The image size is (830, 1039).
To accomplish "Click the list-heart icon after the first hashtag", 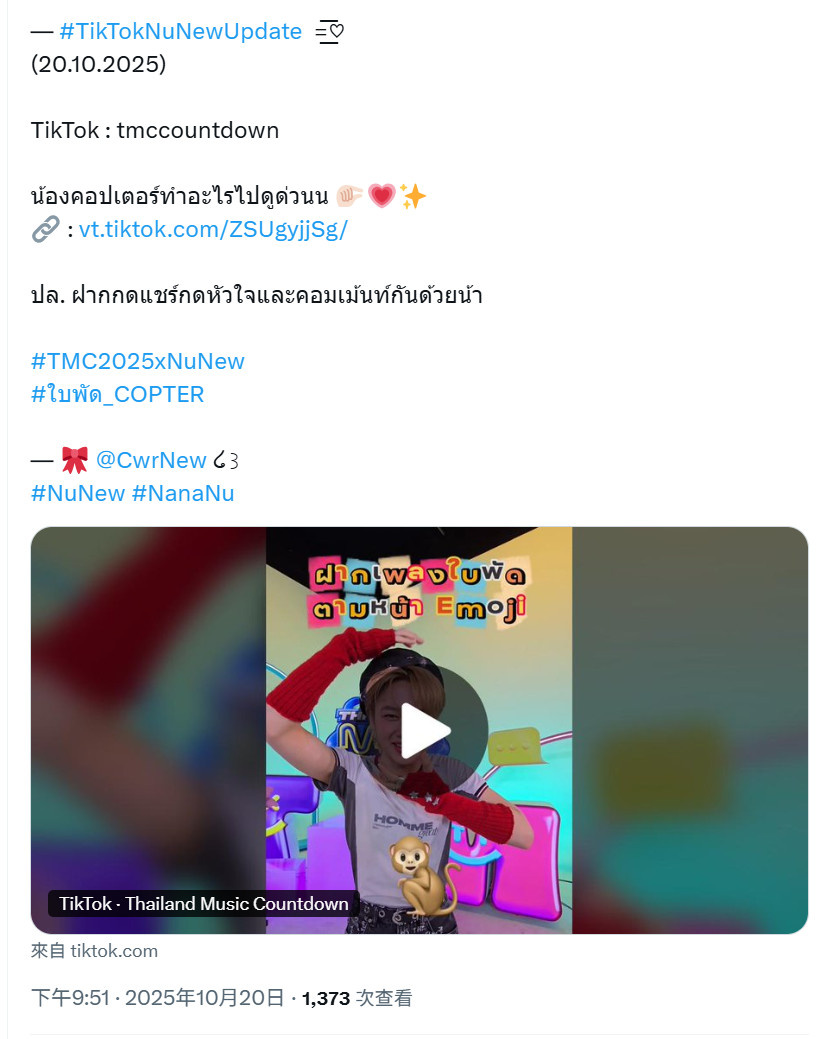I will pos(329,31).
